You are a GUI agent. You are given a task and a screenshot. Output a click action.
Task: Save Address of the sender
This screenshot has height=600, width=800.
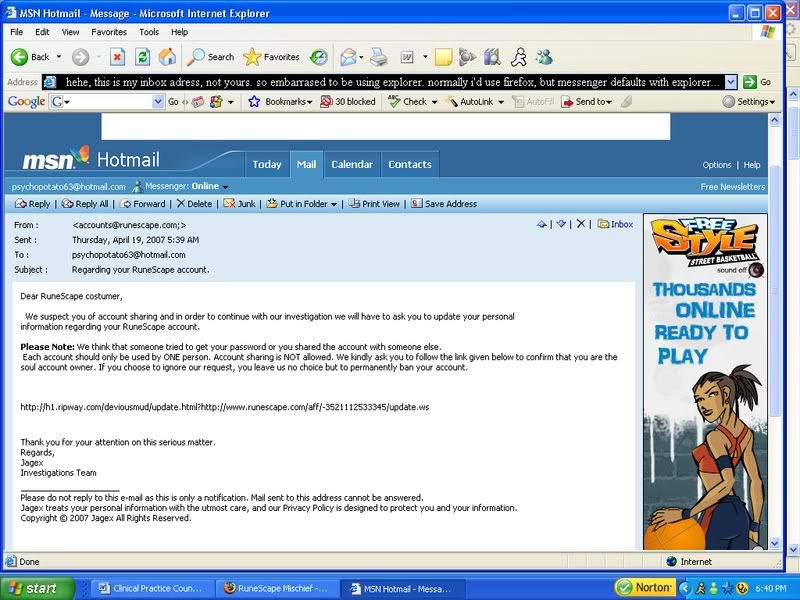pyautogui.click(x=444, y=204)
